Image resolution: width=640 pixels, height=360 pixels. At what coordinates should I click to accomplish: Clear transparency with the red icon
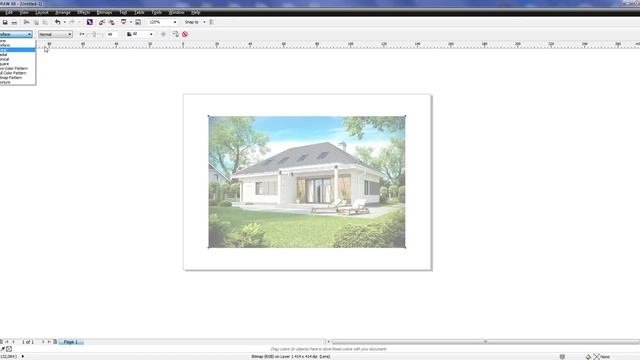[185, 34]
